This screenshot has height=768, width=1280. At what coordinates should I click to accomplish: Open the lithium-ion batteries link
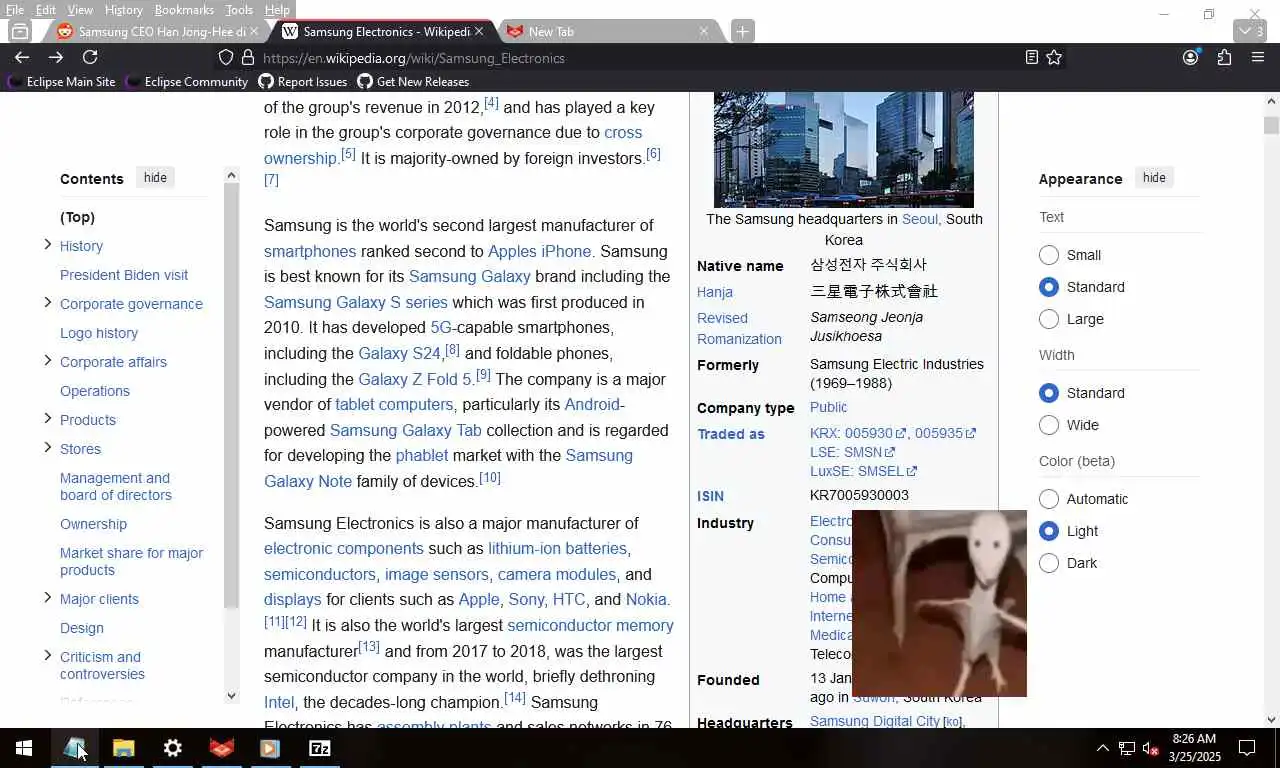tap(557, 548)
